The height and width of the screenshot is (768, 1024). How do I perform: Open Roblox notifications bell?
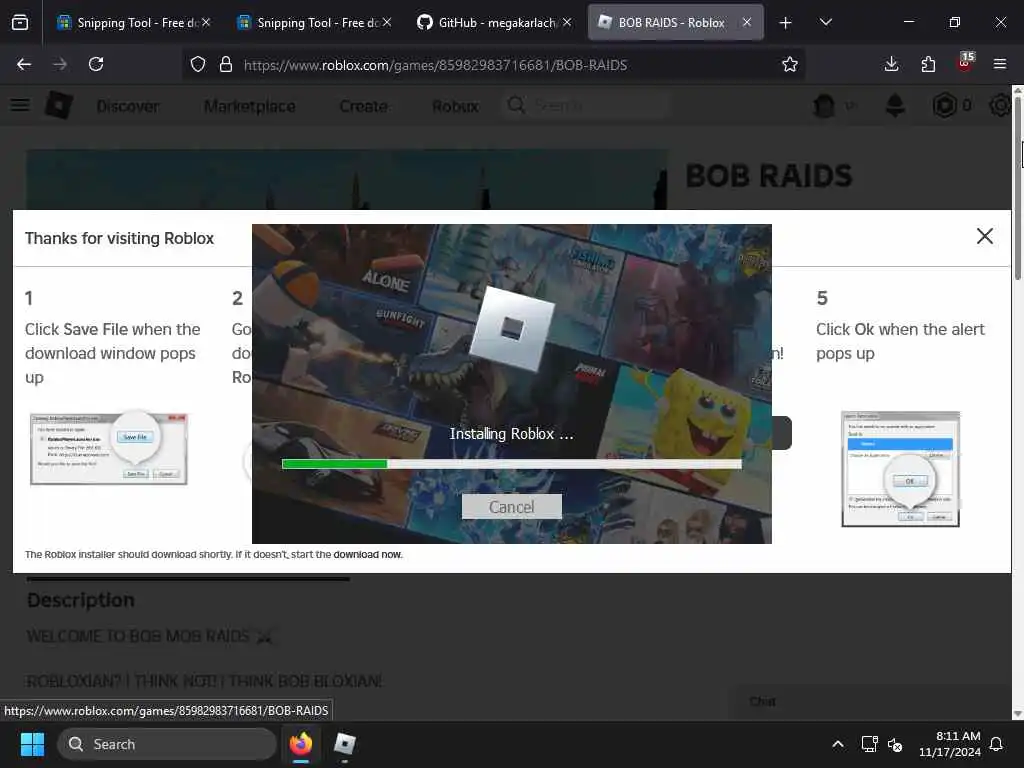(895, 105)
